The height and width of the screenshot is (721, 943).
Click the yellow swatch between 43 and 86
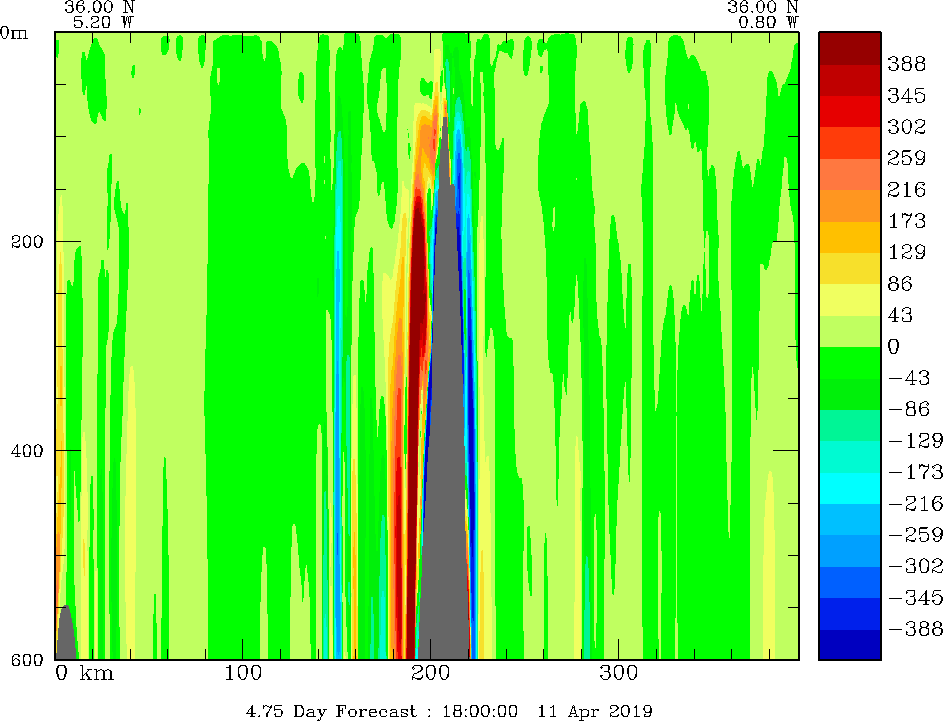[850, 299]
